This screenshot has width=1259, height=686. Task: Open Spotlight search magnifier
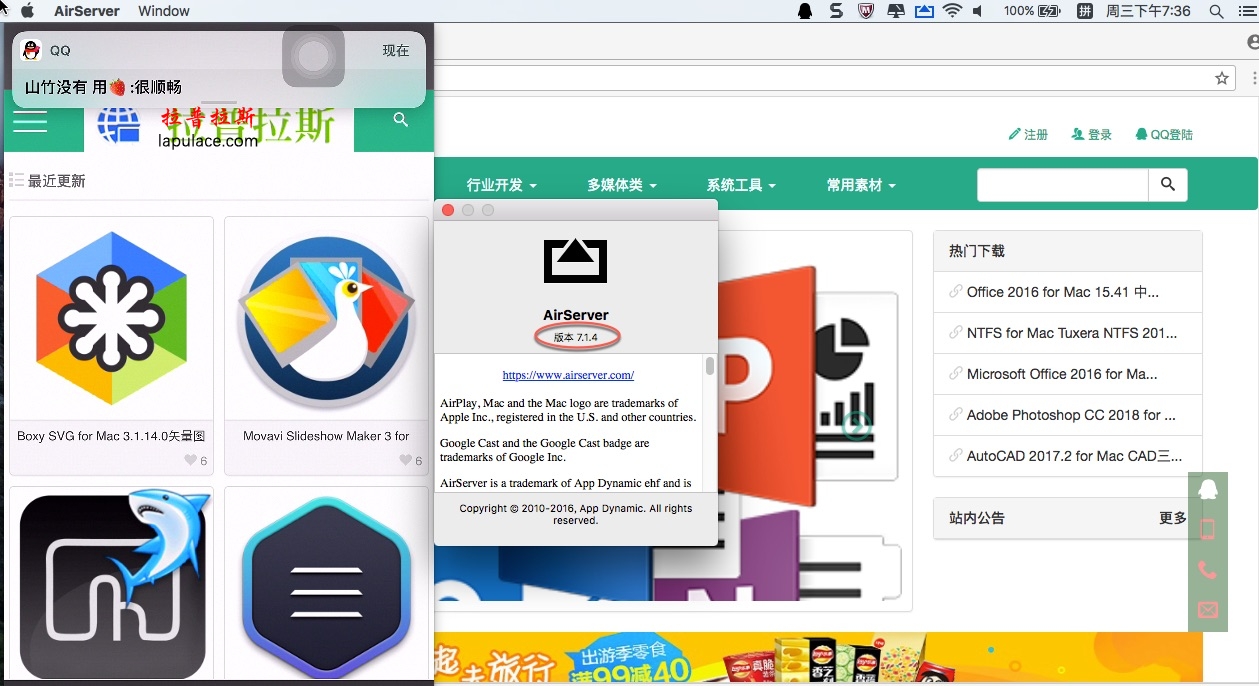click(x=1217, y=11)
